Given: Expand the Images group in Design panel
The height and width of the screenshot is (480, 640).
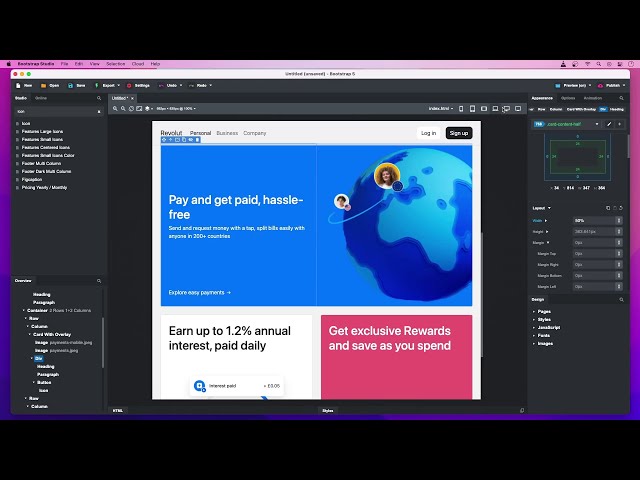Looking at the screenshot, I should click(x=534, y=344).
